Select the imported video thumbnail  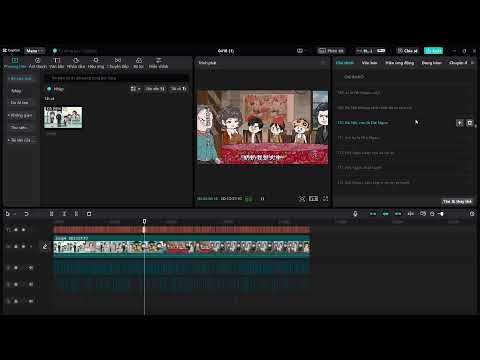pos(63,117)
